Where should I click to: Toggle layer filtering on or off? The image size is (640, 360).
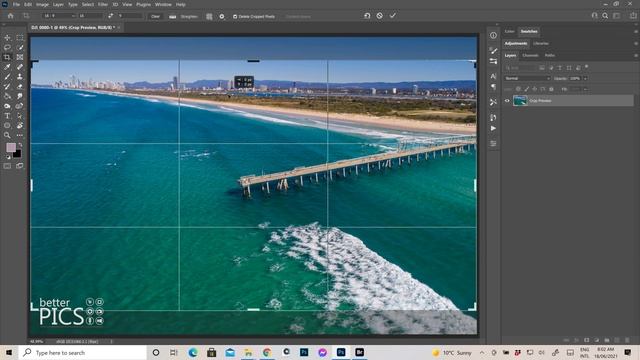[587, 67]
